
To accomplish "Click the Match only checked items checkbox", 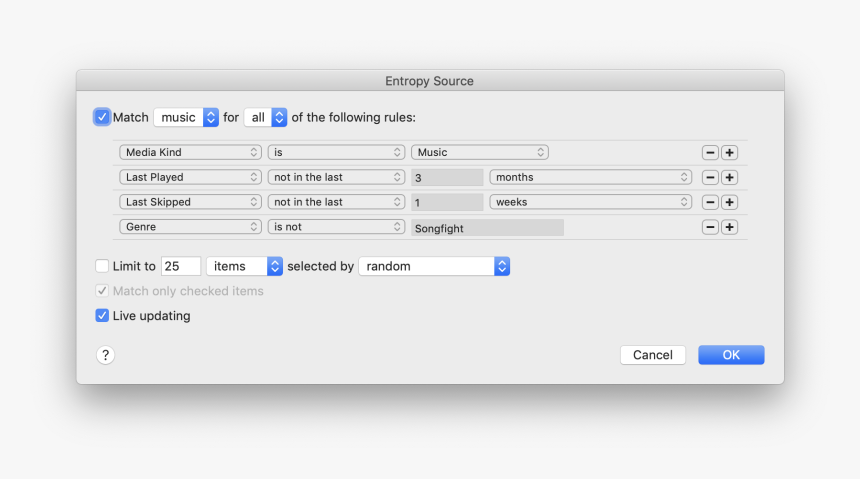I will coord(102,291).
